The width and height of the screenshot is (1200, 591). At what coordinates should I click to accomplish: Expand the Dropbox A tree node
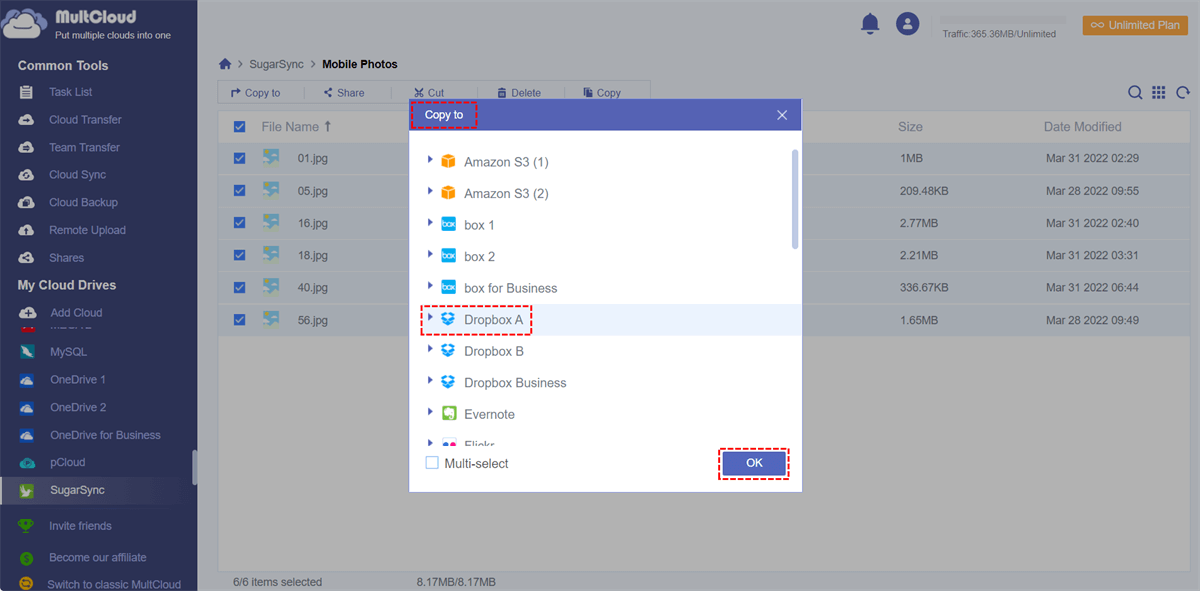[430, 318]
